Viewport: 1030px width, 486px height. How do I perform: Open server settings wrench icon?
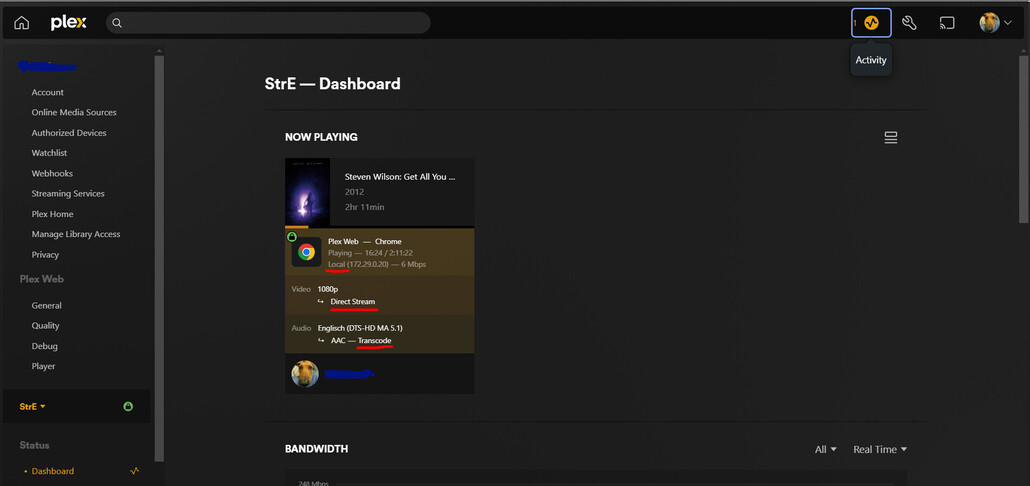[909, 23]
